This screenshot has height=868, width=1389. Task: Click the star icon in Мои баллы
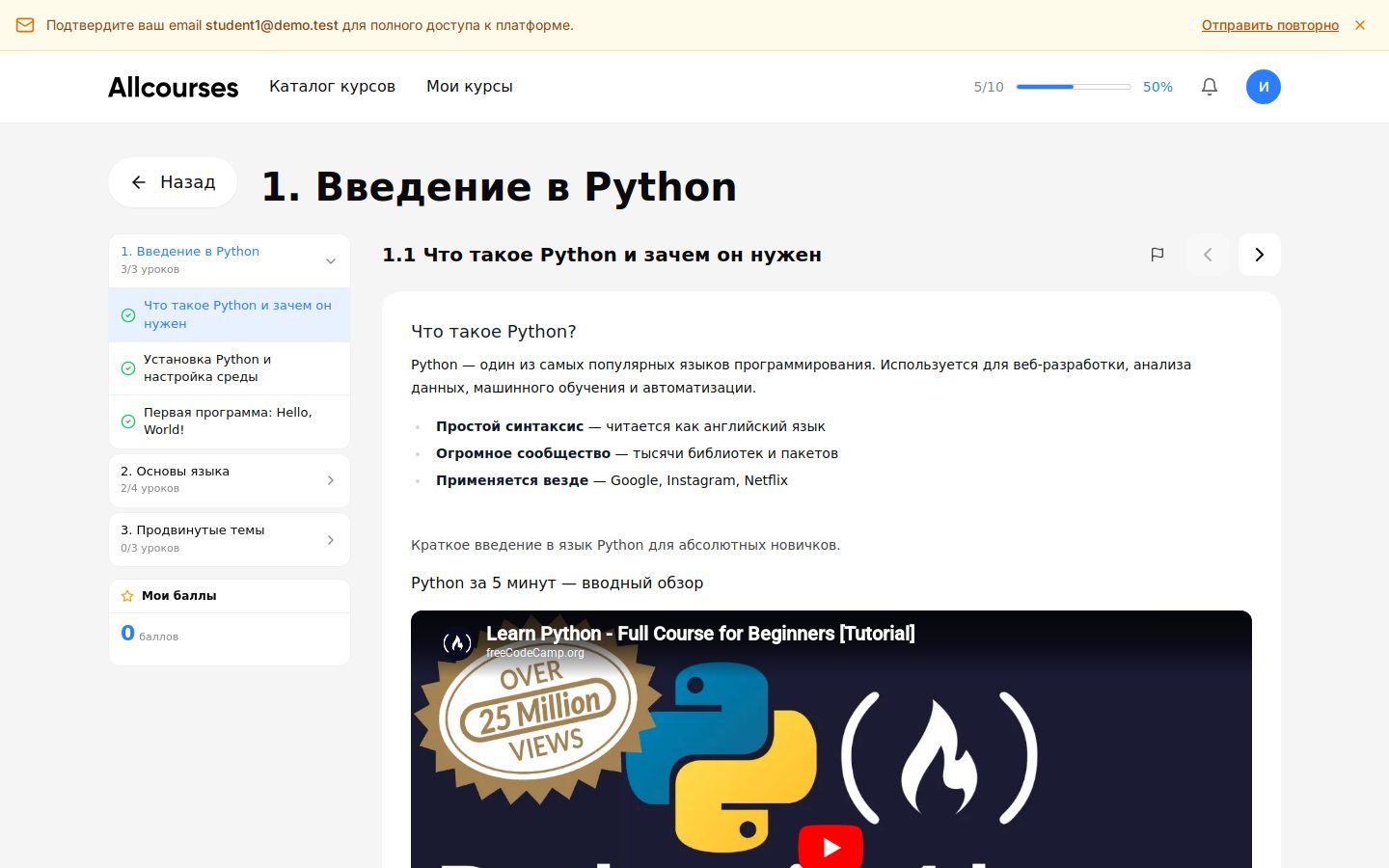[x=127, y=596]
